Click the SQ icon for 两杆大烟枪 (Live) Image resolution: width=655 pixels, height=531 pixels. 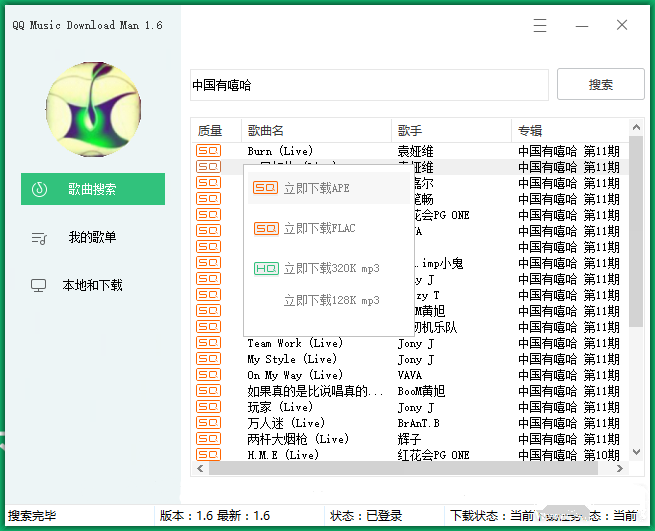pyautogui.click(x=208, y=439)
